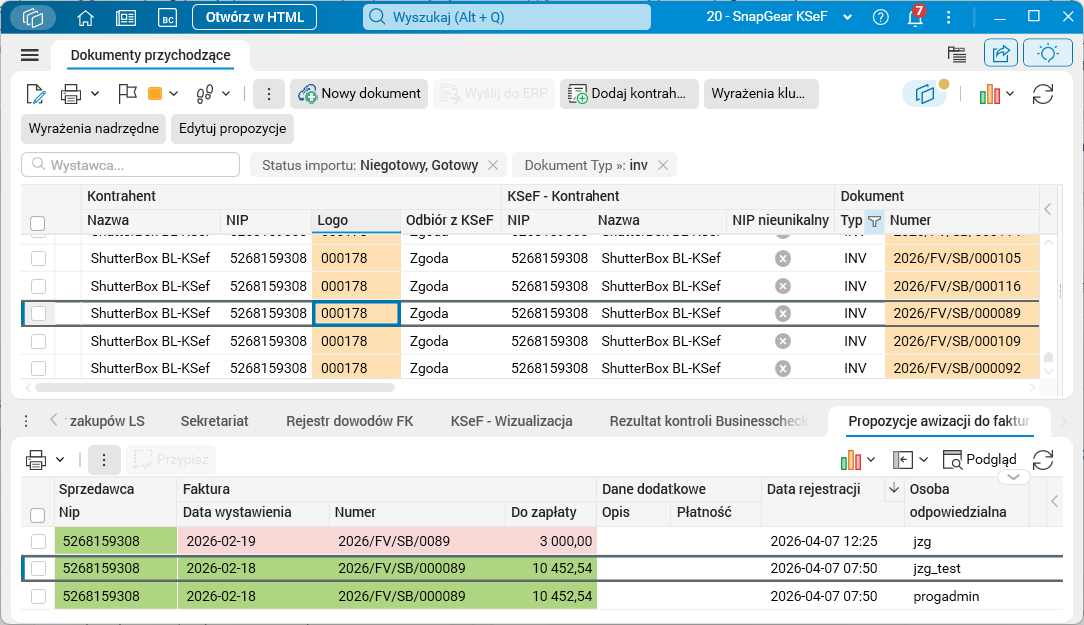
Task: Refresh the incoming documents list
Action: [1043, 94]
